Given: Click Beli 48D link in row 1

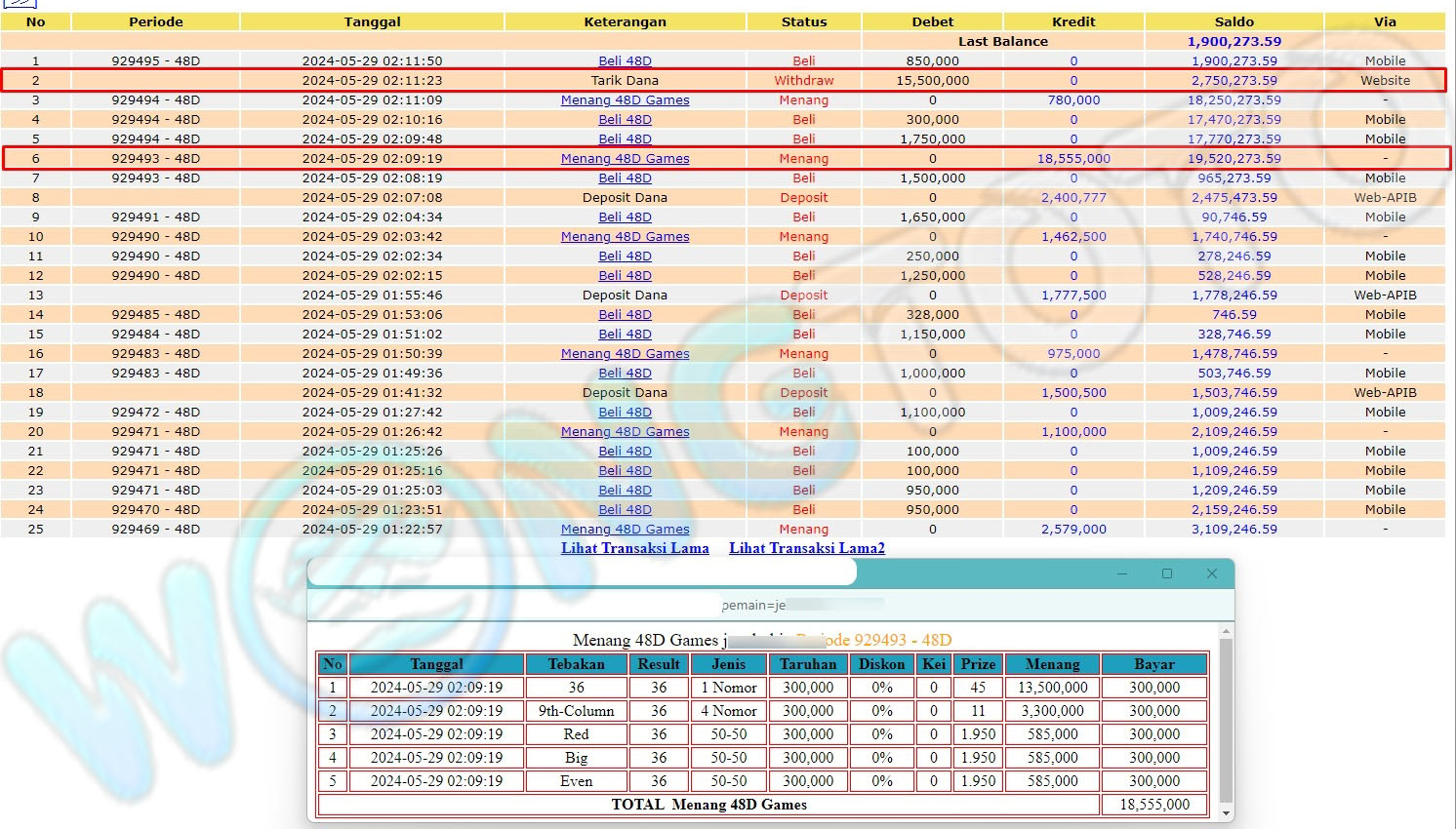Looking at the screenshot, I should click(x=625, y=61).
